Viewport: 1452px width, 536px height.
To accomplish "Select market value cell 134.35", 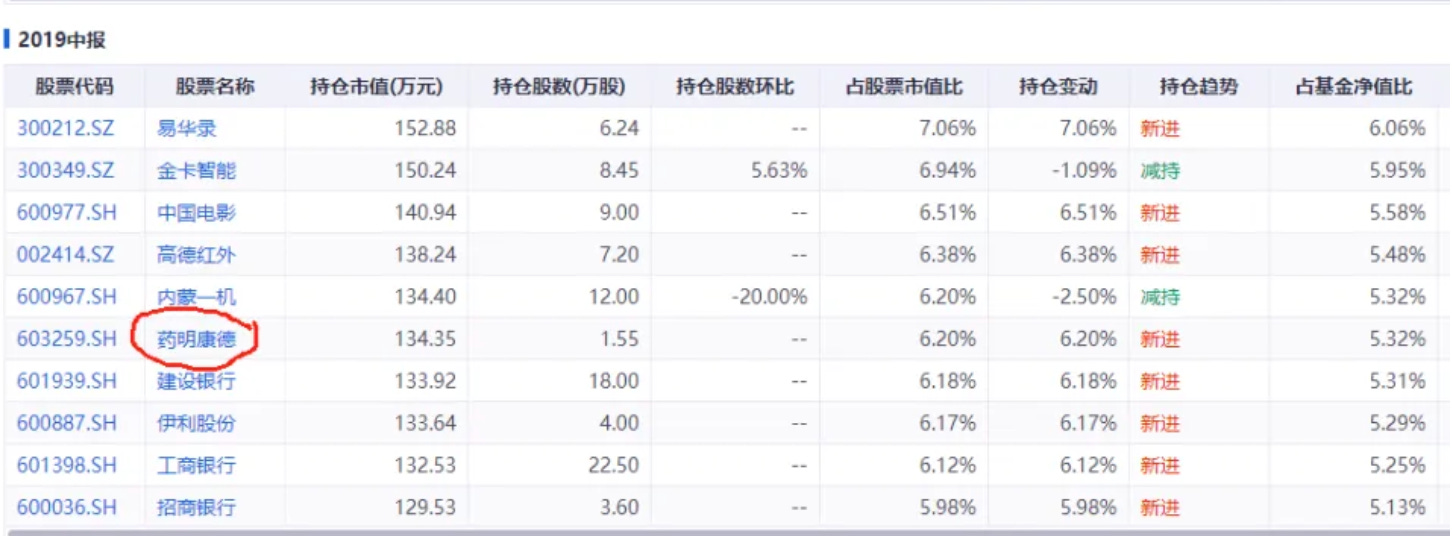I will pyautogui.click(x=426, y=339).
